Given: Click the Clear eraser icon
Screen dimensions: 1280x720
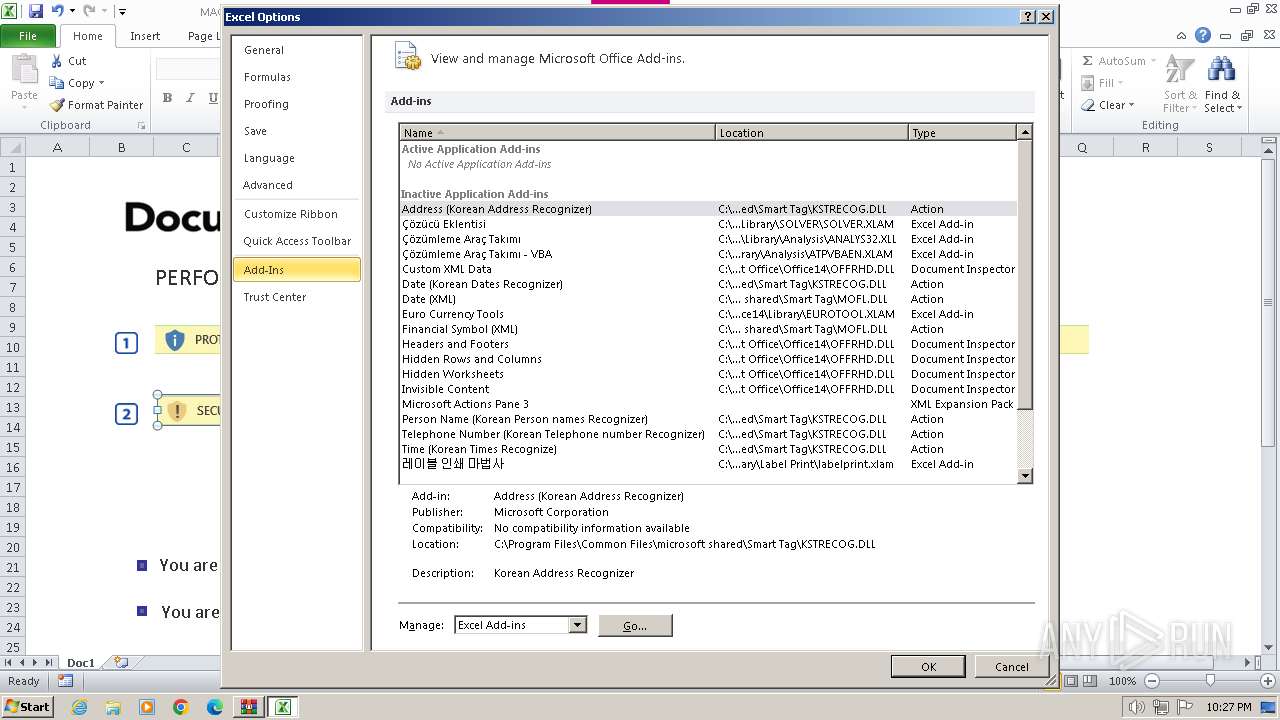Looking at the screenshot, I should pos(1088,105).
